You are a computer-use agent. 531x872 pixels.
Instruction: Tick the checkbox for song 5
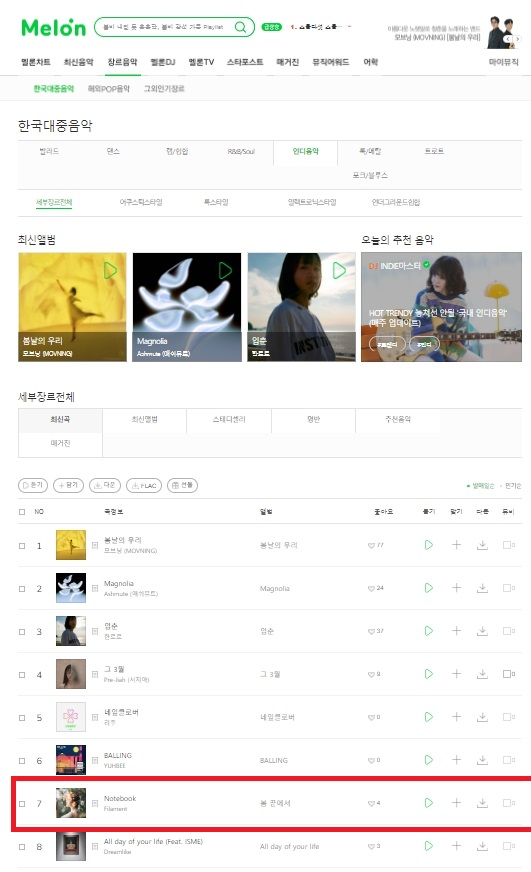(22, 718)
